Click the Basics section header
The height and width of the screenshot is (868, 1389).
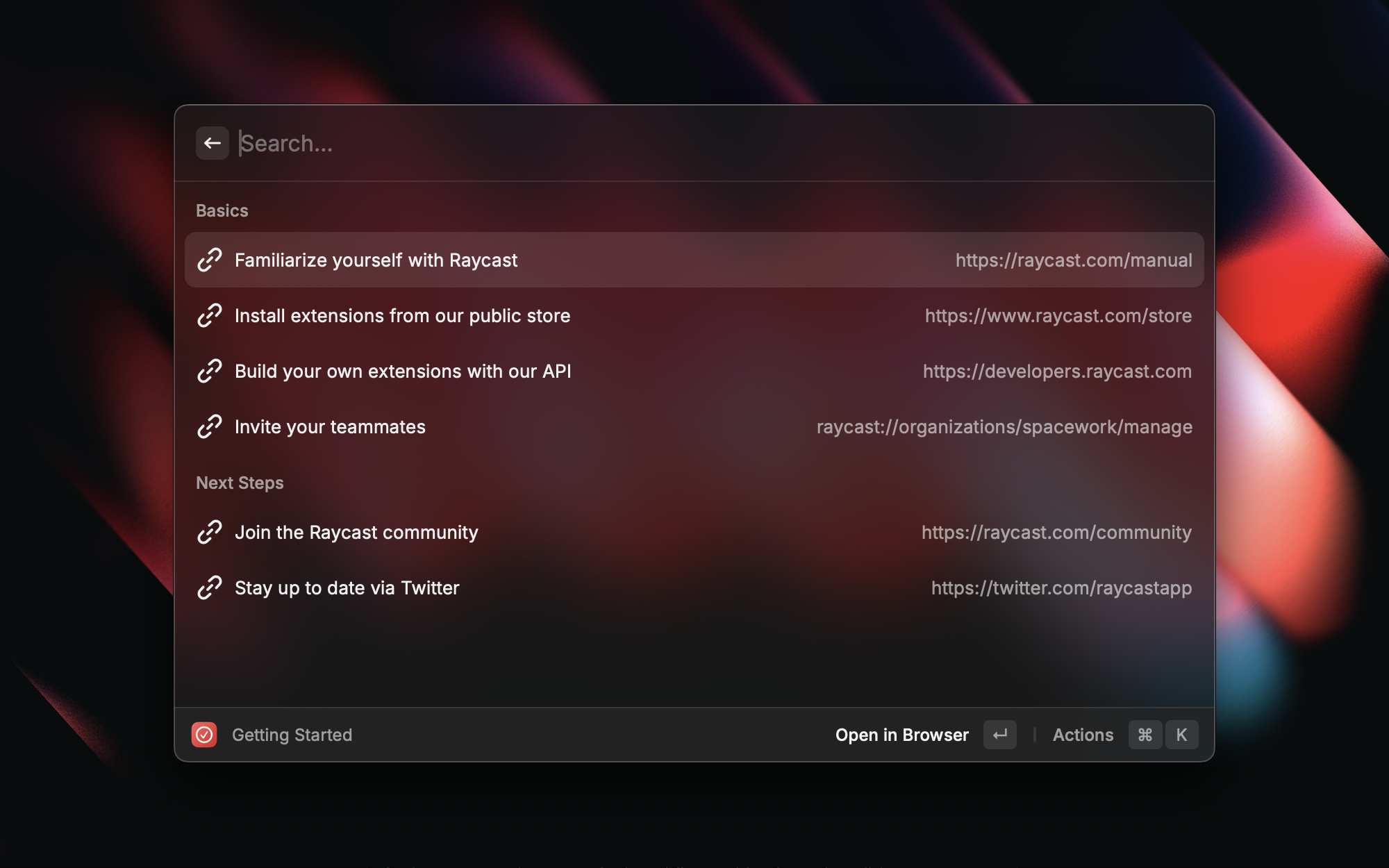(x=222, y=210)
